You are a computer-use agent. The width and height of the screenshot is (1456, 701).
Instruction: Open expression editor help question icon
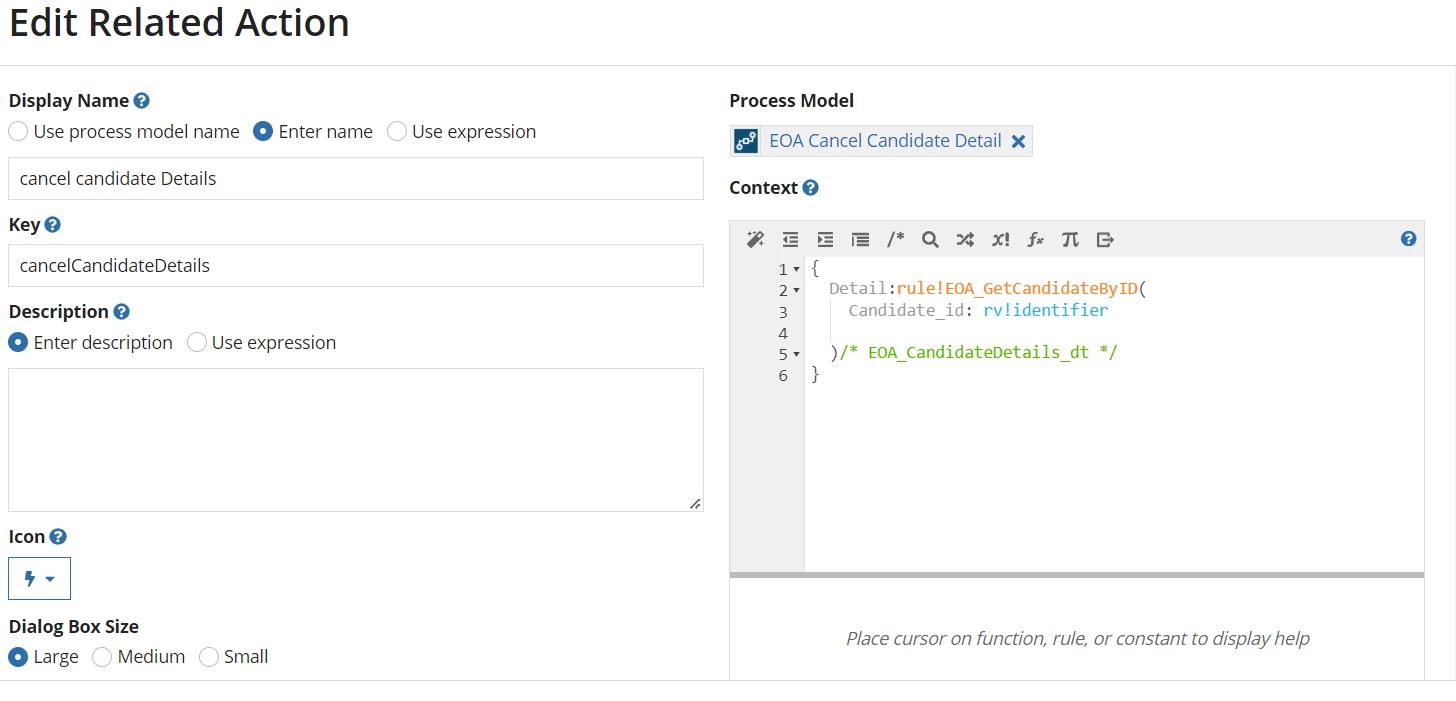(1408, 238)
